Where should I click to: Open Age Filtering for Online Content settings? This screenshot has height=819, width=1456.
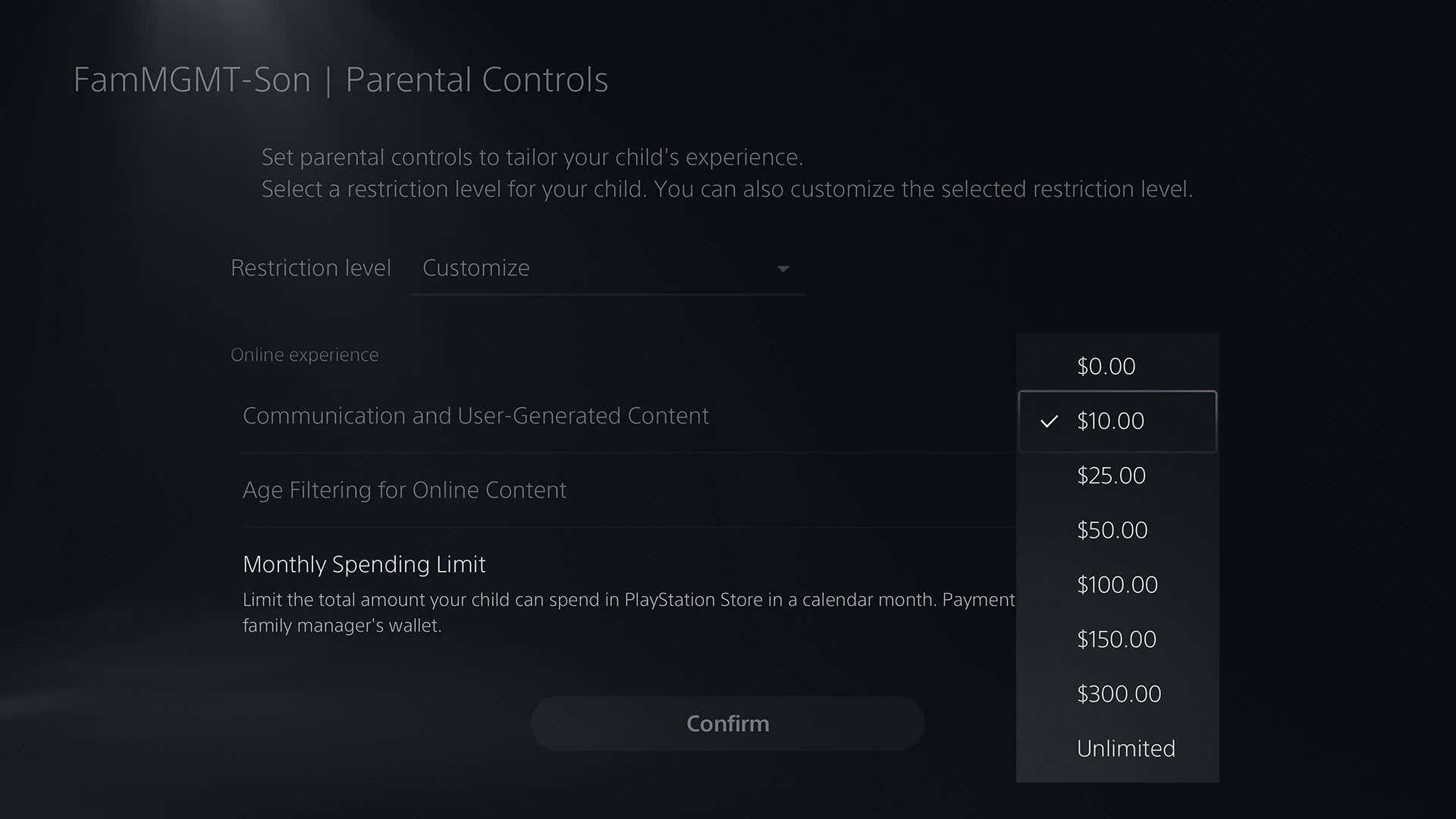pyautogui.click(x=404, y=490)
